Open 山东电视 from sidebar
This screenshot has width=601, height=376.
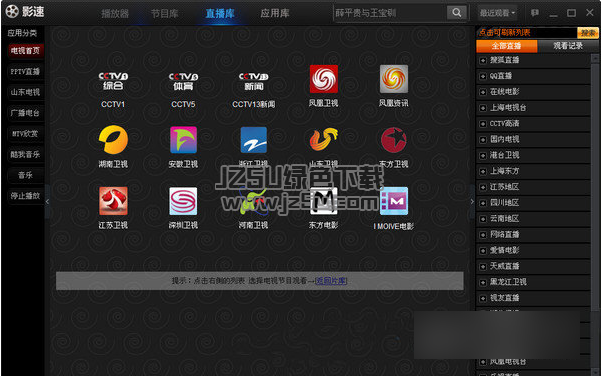coord(25,92)
